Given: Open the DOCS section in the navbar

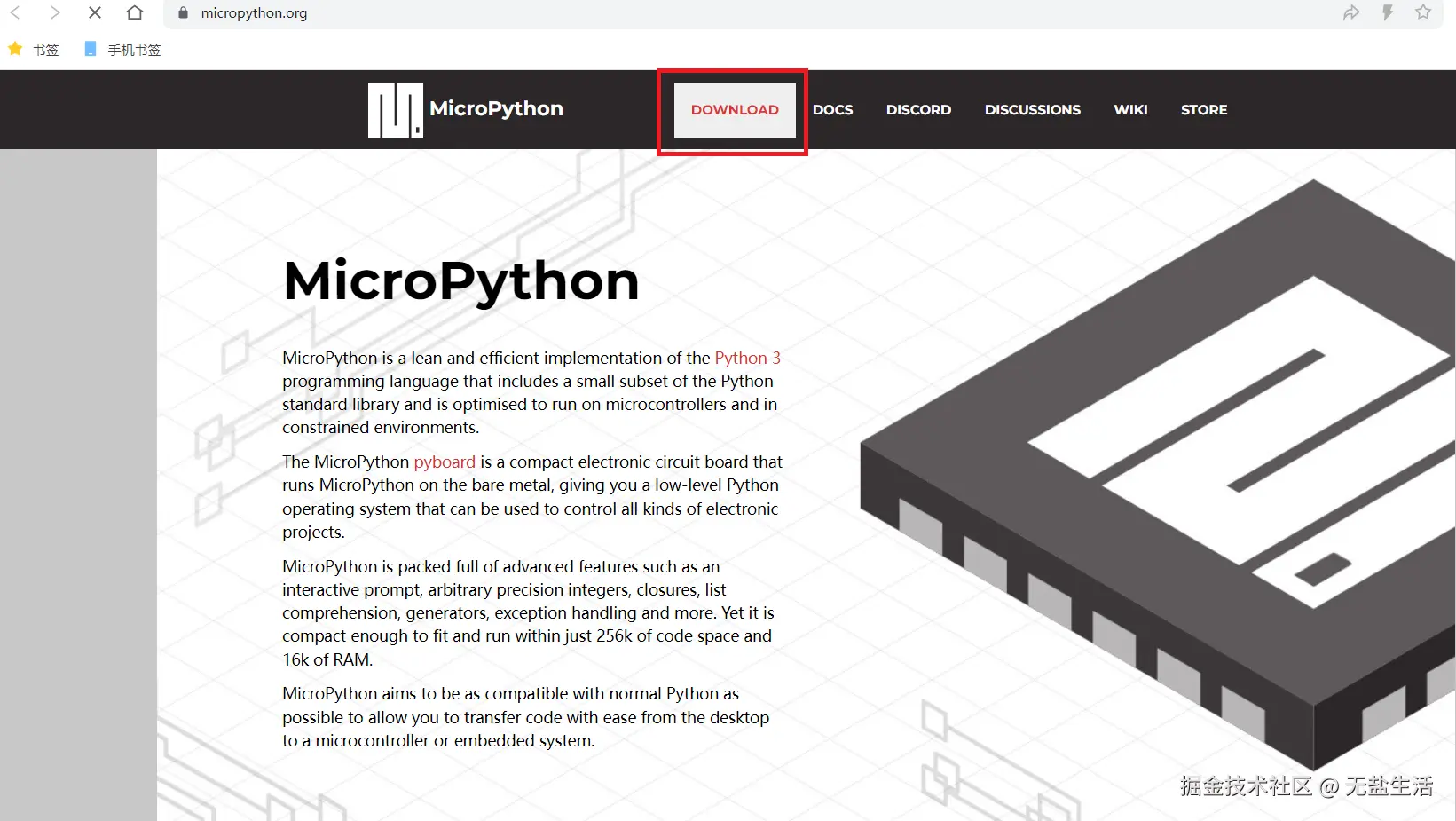Looking at the screenshot, I should tap(832, 109).
